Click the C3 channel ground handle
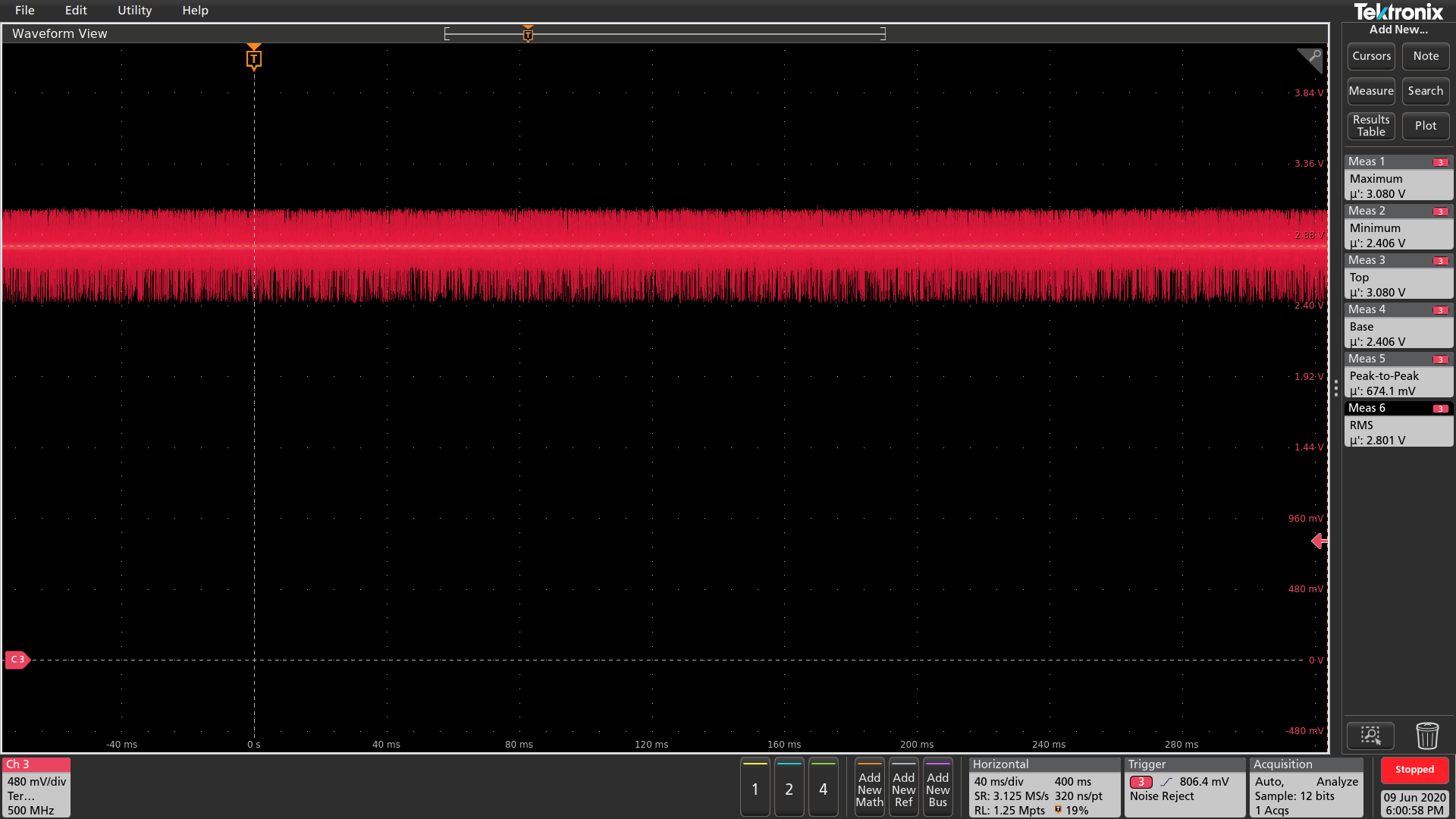 (17, 660)
